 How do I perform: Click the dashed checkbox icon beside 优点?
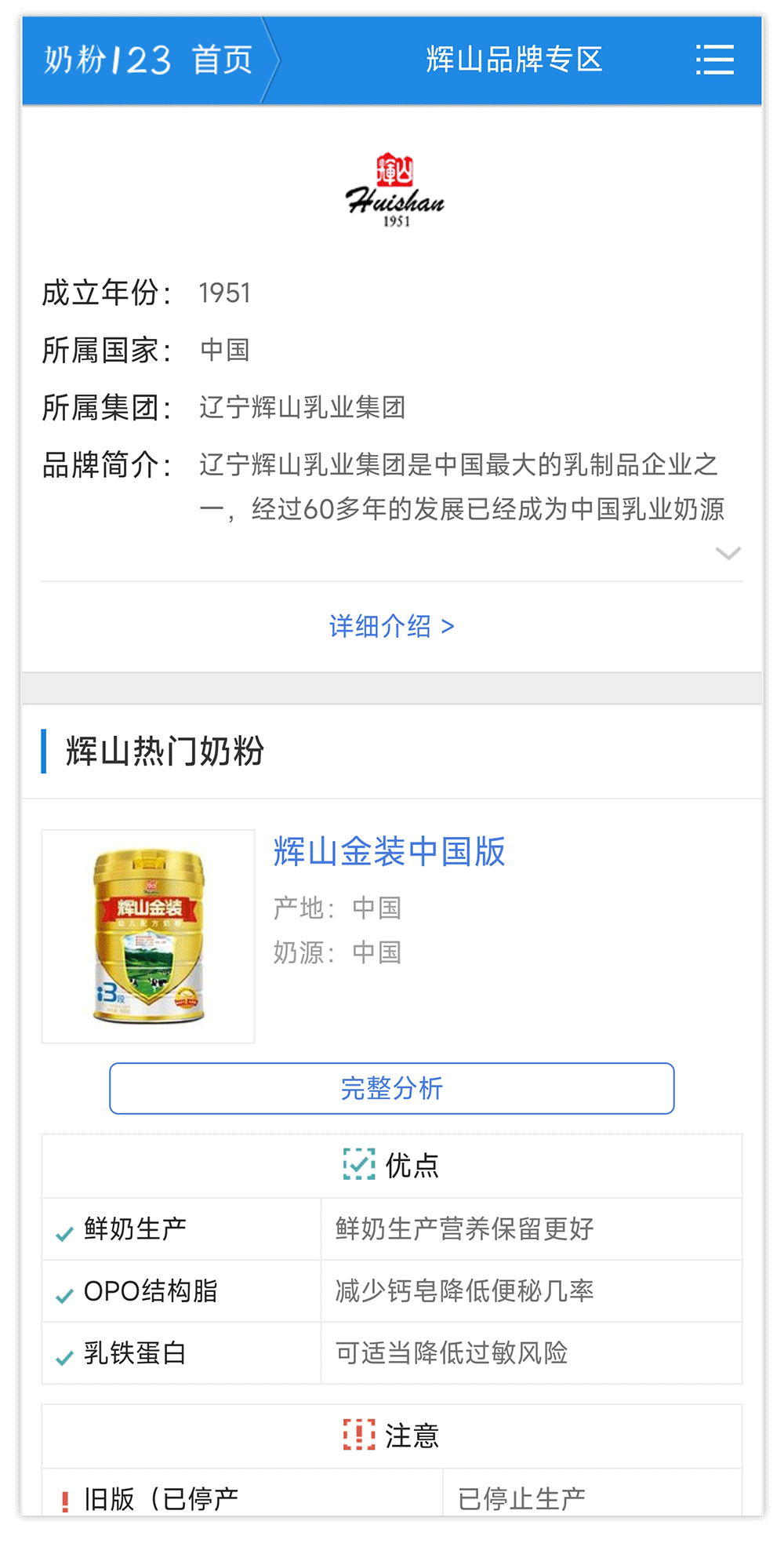point(359,1164)
